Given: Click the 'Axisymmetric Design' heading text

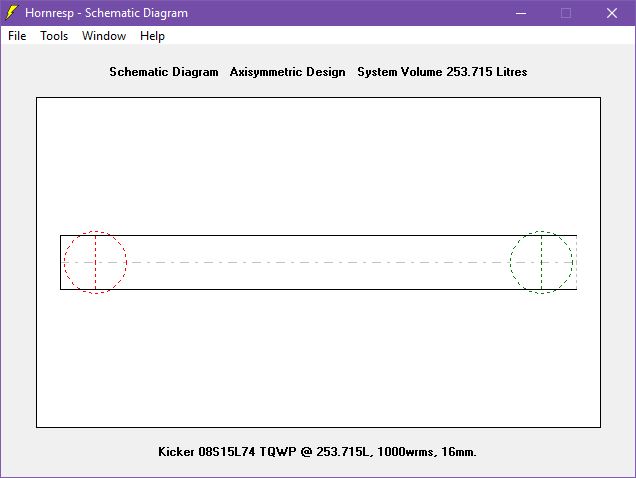Looking at the screenshot, I should click(288, 72).
